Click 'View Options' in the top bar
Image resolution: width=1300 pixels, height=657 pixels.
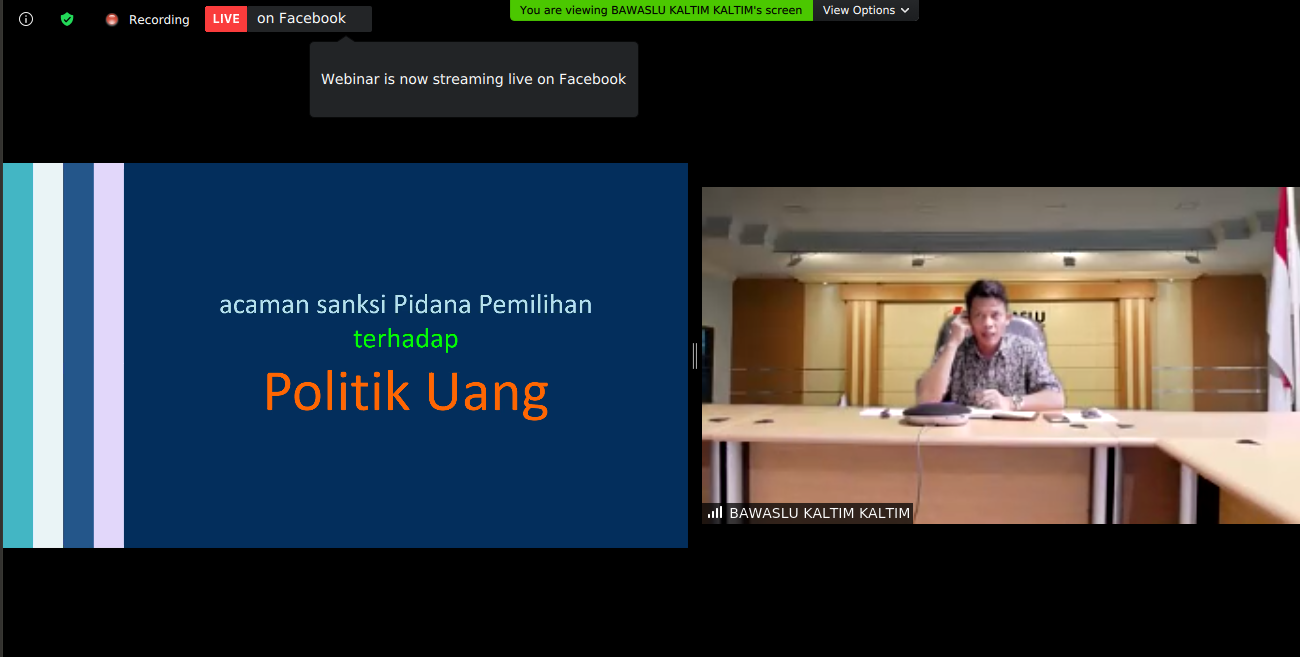(x=859, y=10)
